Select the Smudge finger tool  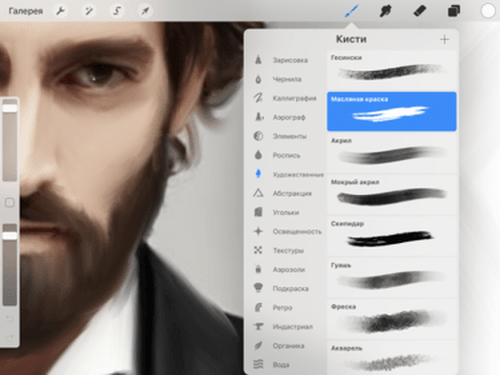tap(385, 11)
